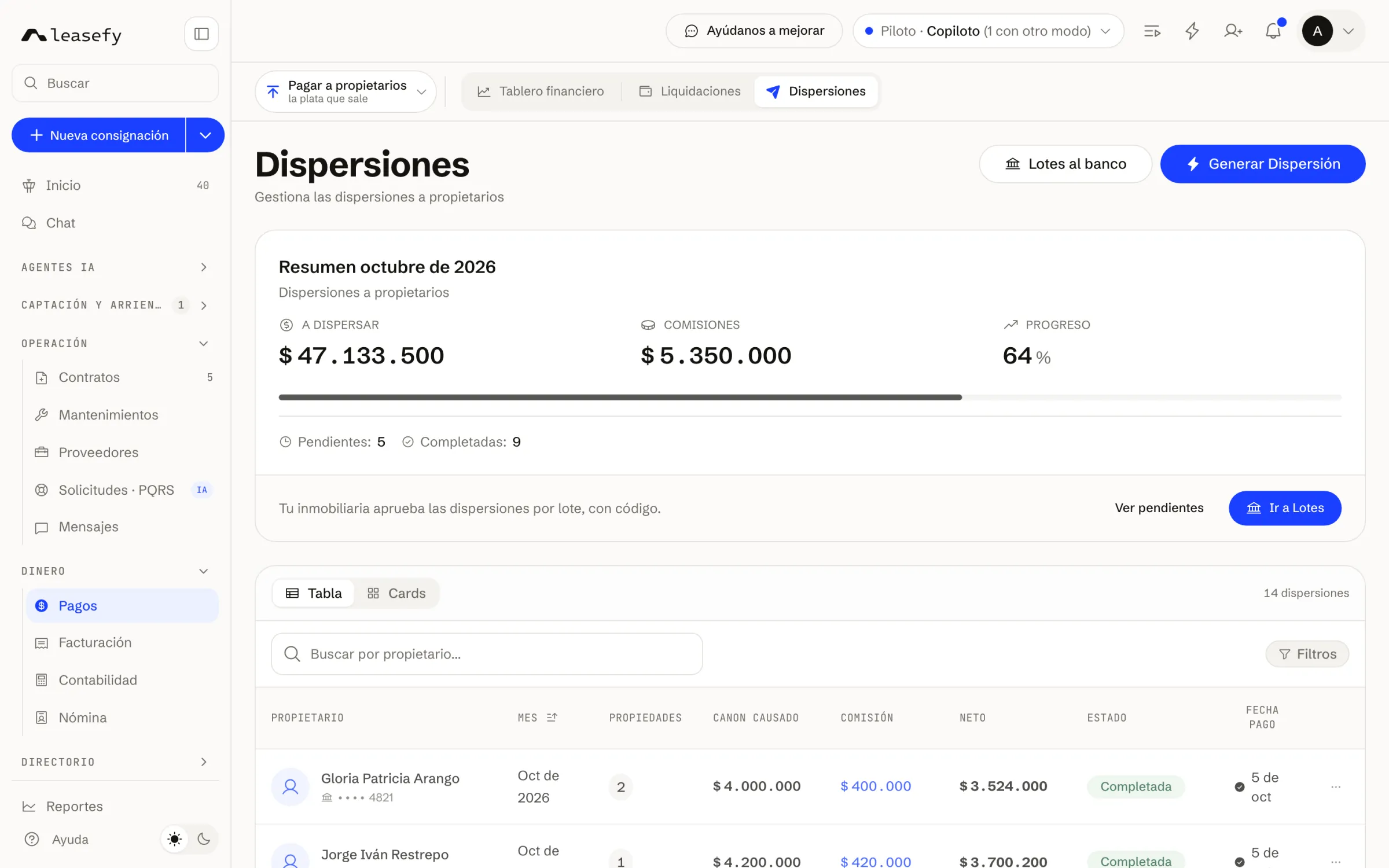Click the lightning bolt icon in the header

[1192, 31]
